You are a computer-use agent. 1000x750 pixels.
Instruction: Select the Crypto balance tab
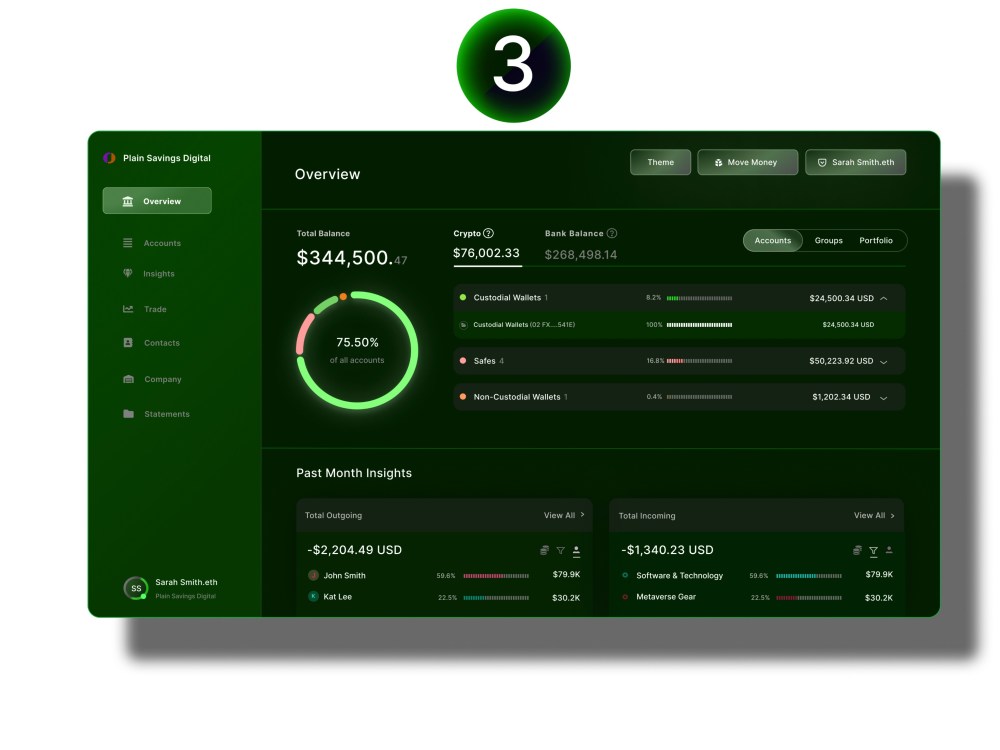coord(487,244)
